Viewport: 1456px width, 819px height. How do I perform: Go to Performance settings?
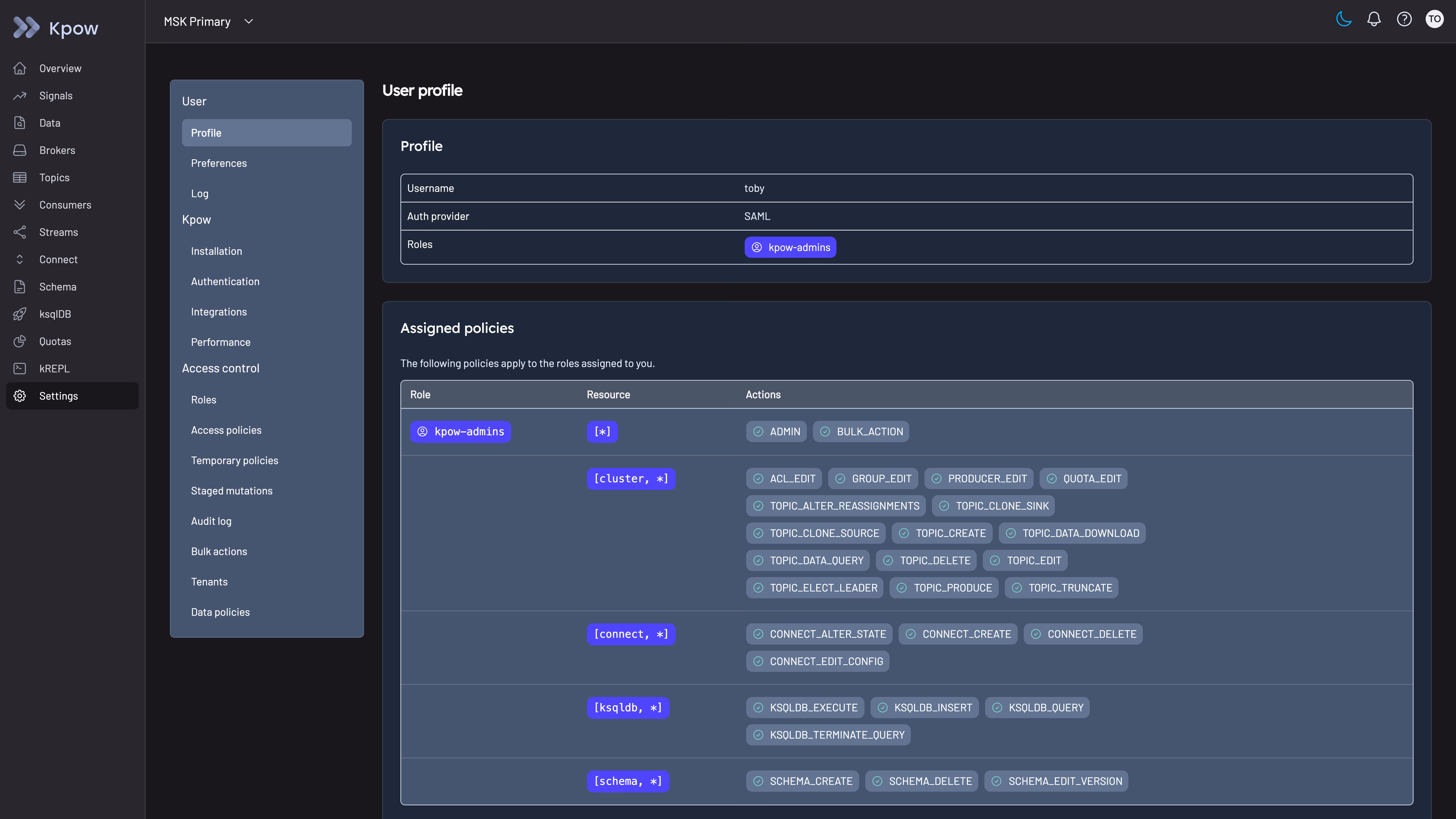(220, 343)
